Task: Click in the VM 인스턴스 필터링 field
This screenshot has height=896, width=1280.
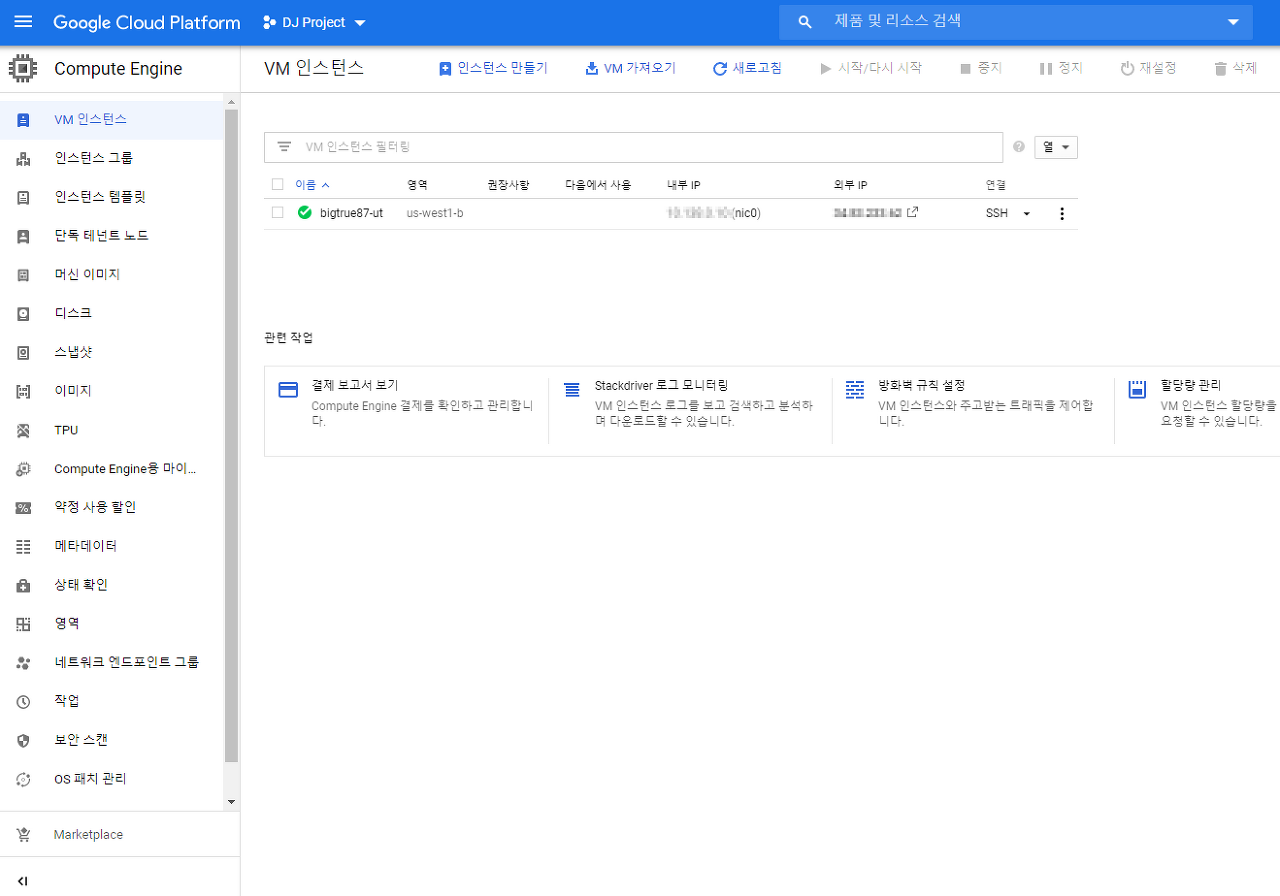Action: point(634,147)
